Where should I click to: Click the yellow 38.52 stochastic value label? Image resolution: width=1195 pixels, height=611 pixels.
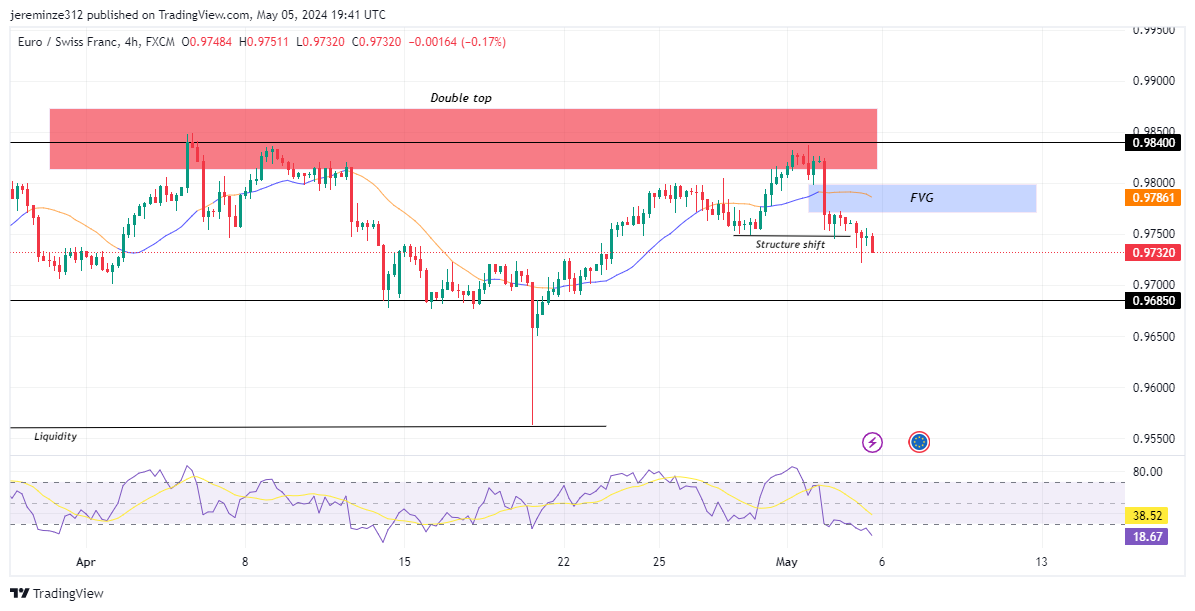tap(1148, 514)
